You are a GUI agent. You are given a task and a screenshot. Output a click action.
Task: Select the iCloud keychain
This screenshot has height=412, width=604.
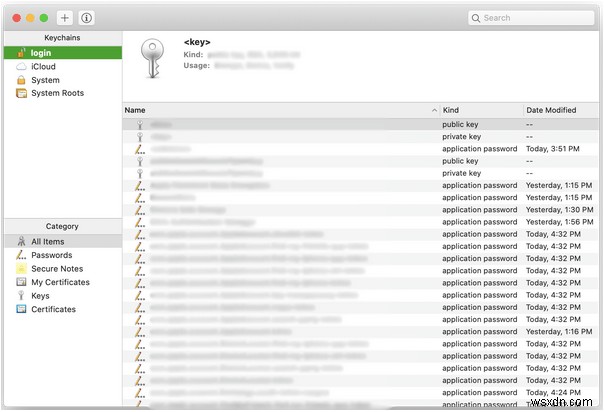pos(43,66)
